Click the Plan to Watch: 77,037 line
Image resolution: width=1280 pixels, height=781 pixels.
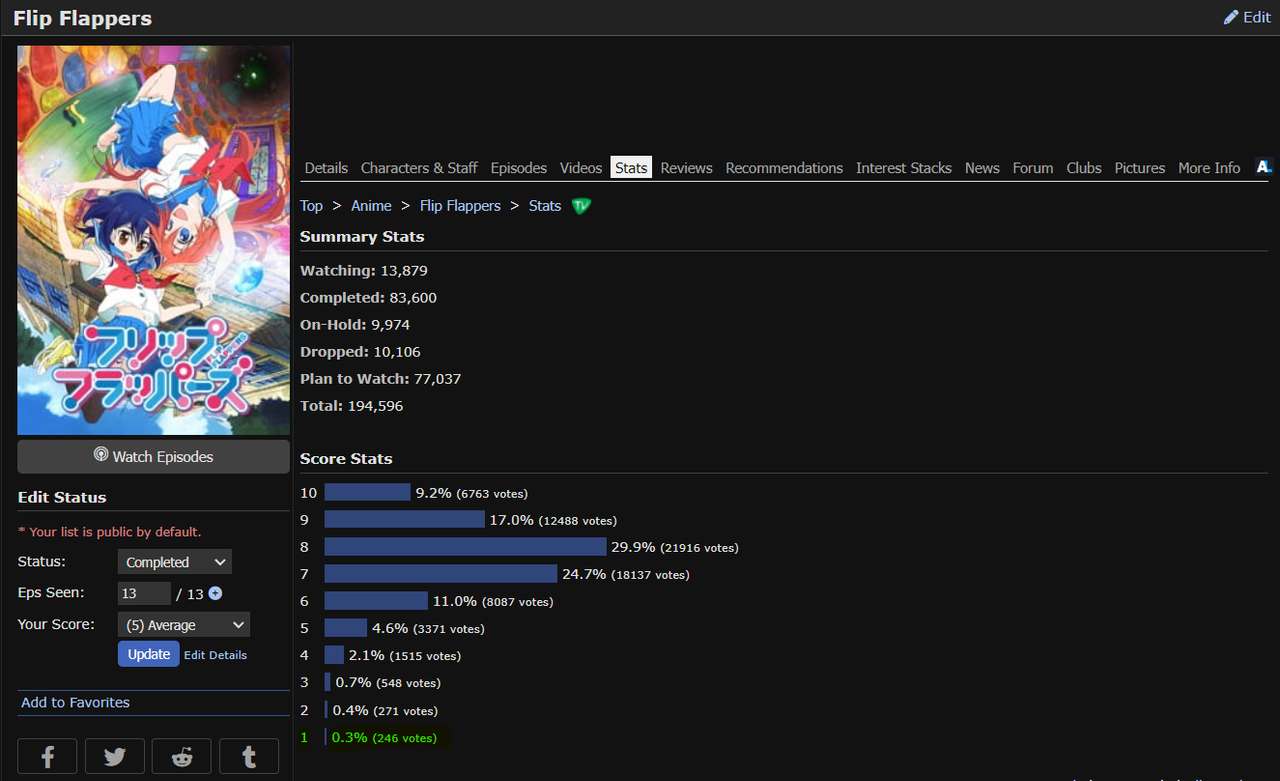click(380, 379)
